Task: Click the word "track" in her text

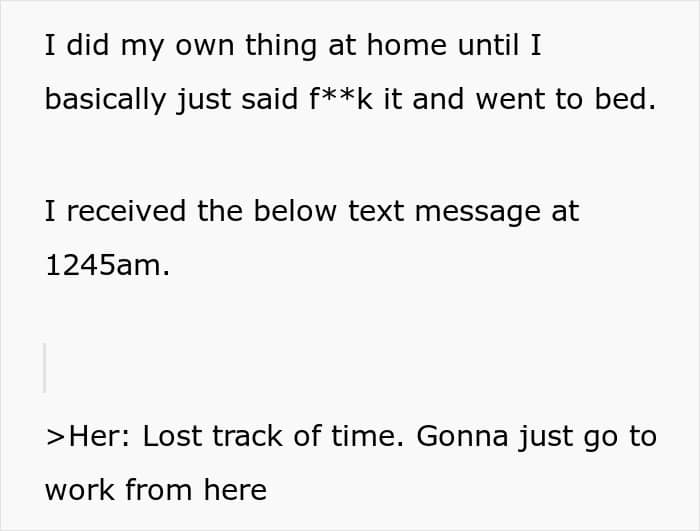Action: 247,436
